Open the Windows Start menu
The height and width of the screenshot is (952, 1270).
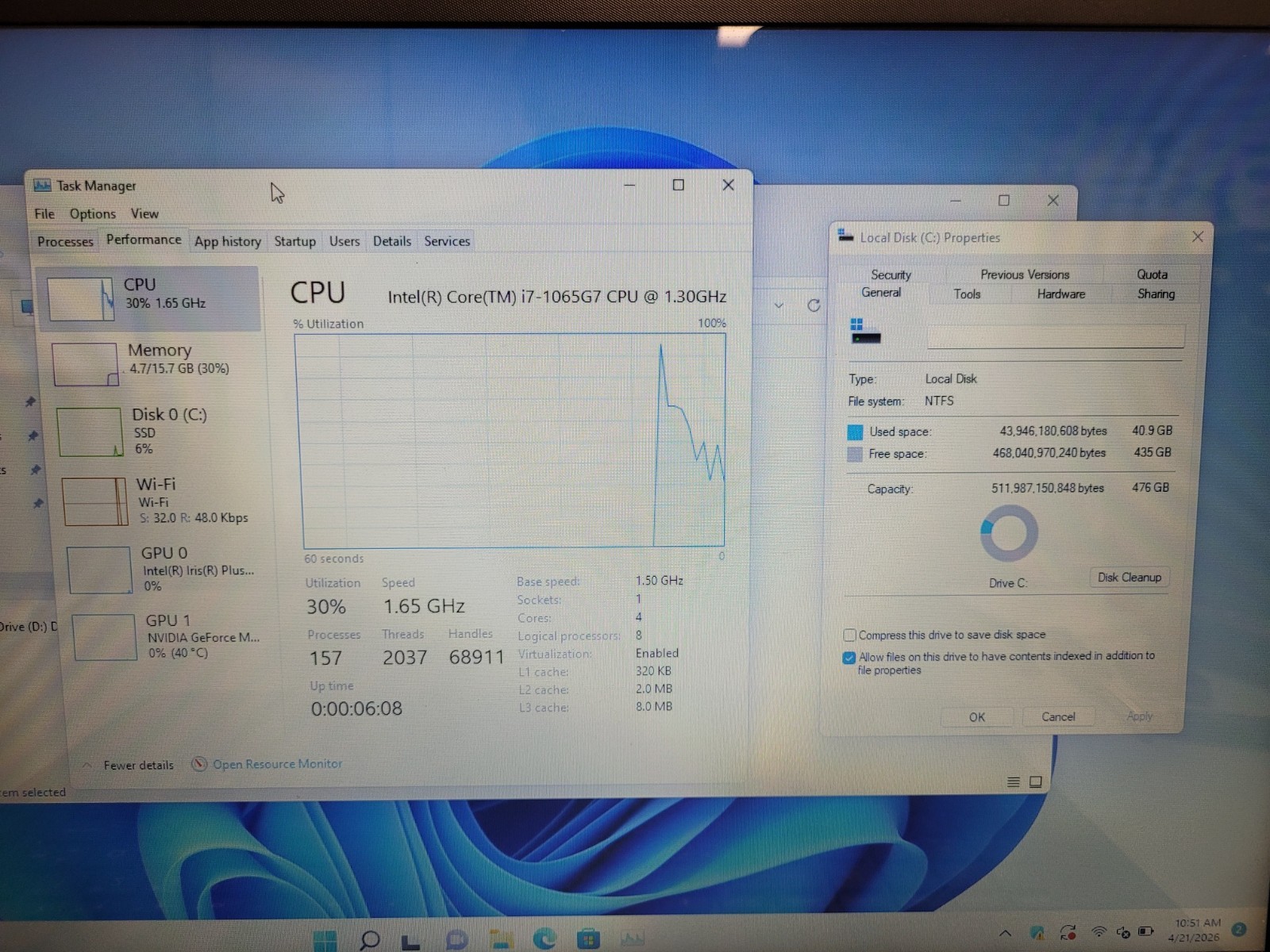tap(325, 940)
